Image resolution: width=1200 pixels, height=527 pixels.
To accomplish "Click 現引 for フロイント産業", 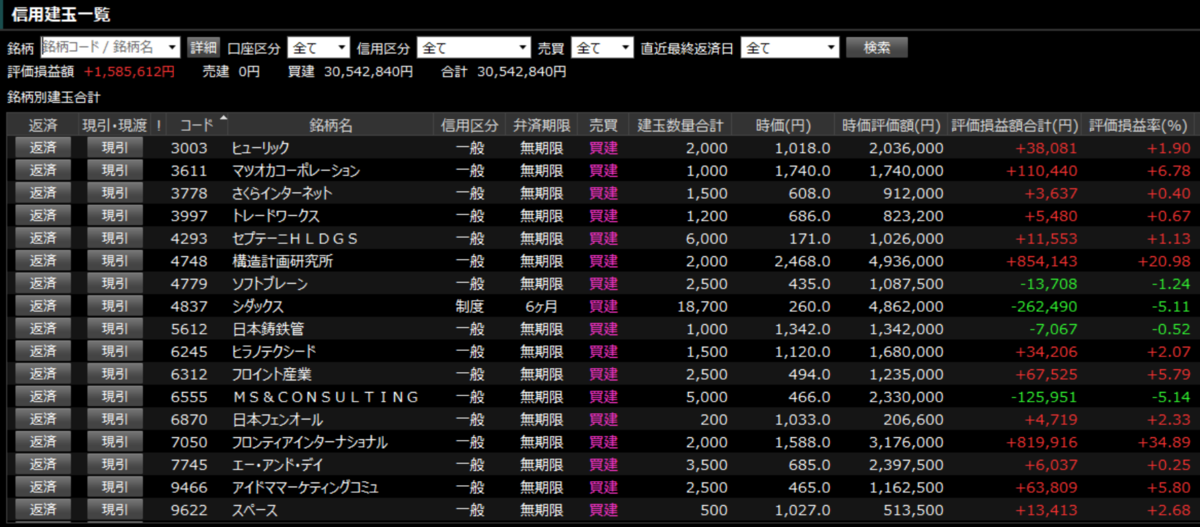I will 115,374.
